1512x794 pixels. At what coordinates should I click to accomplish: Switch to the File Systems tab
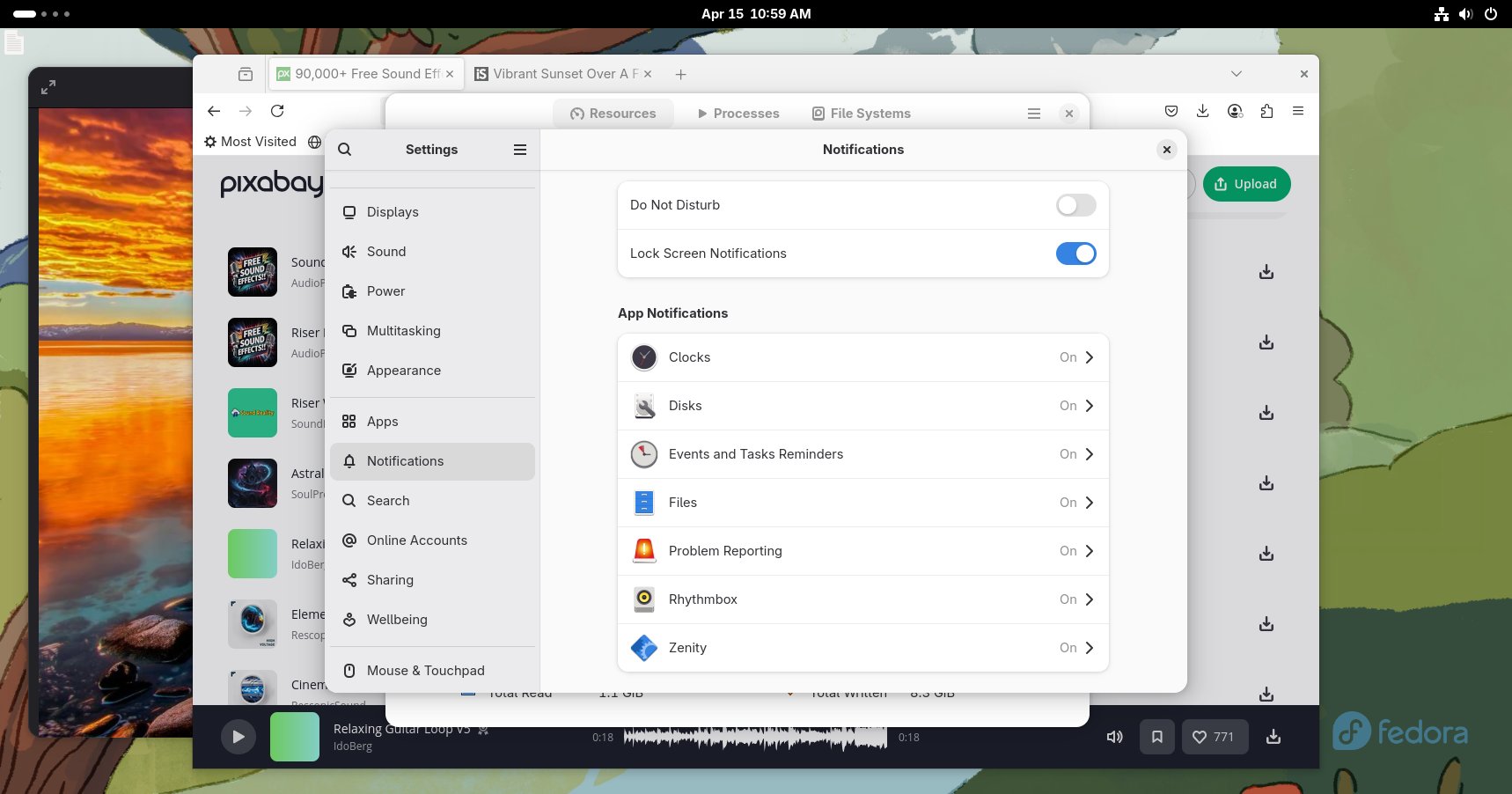862,114
